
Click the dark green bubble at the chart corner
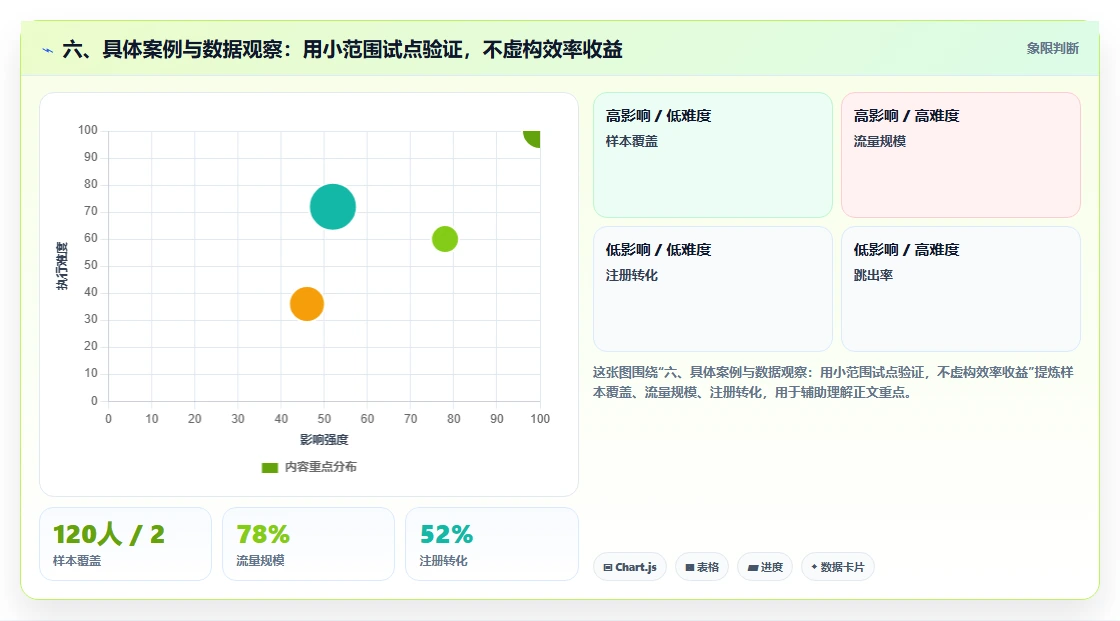pyautogui.click(x=533, y=137)
